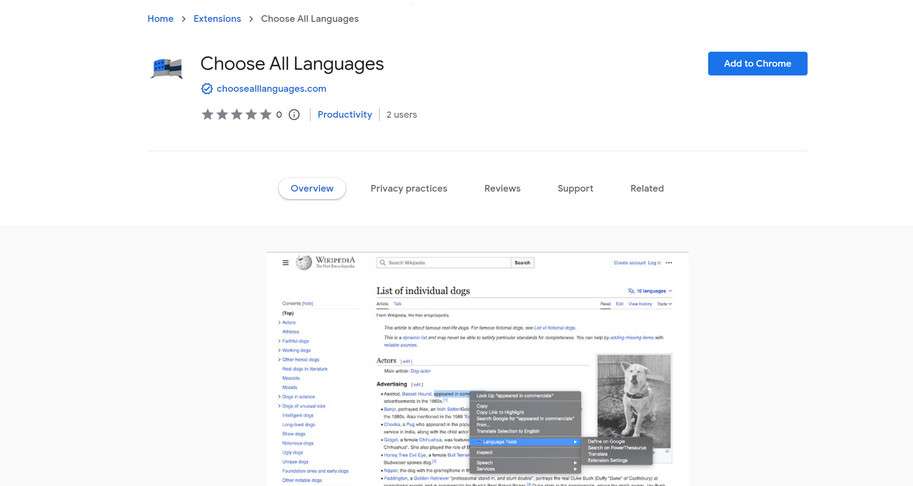913x486 pixels.
Task: Click the Choose All Languages extension logo
Action: (x=167, y=68)
